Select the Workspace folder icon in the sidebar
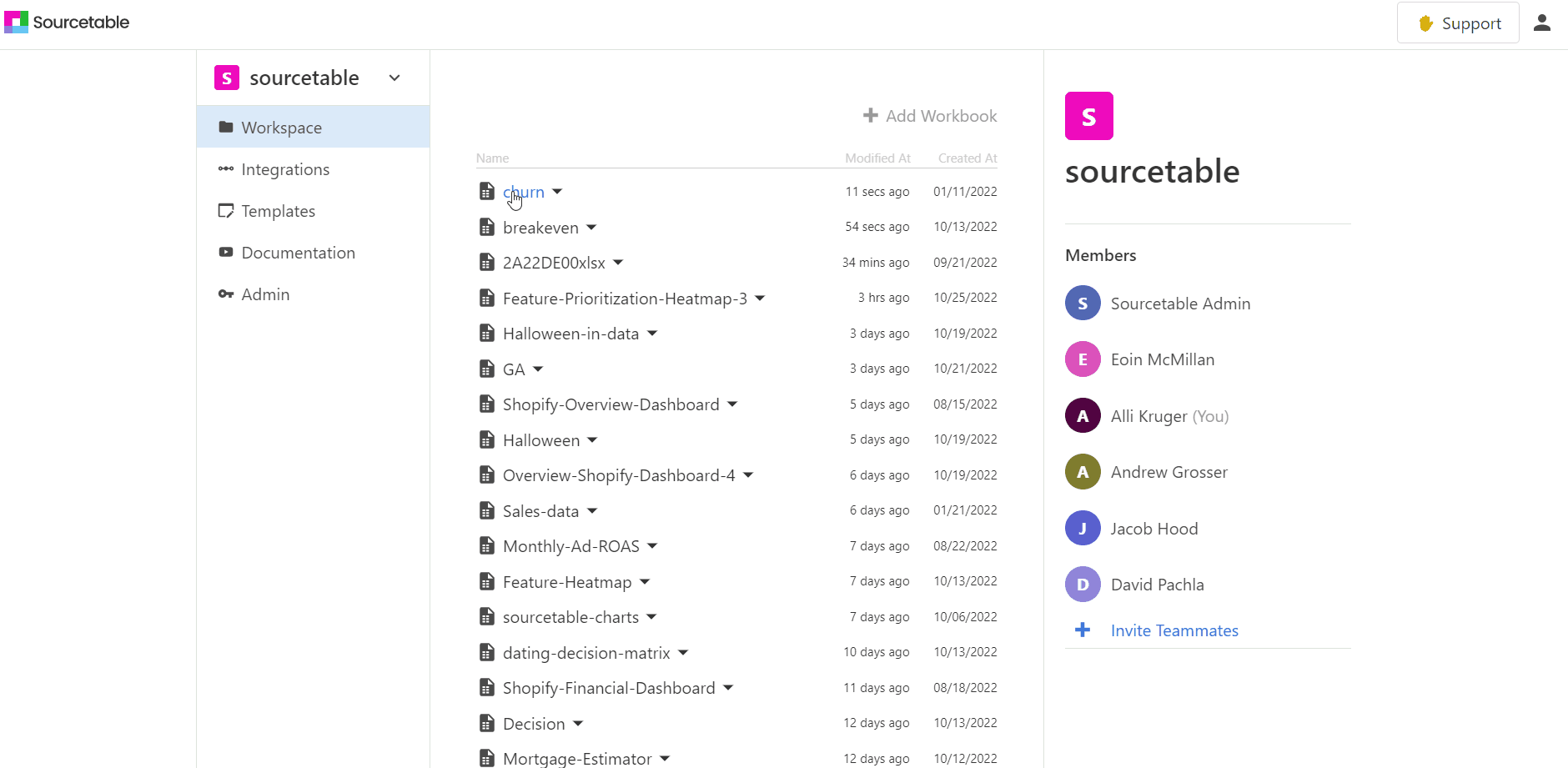The image size is (1568, 768). pyautogui.click(x=226, y=127)
